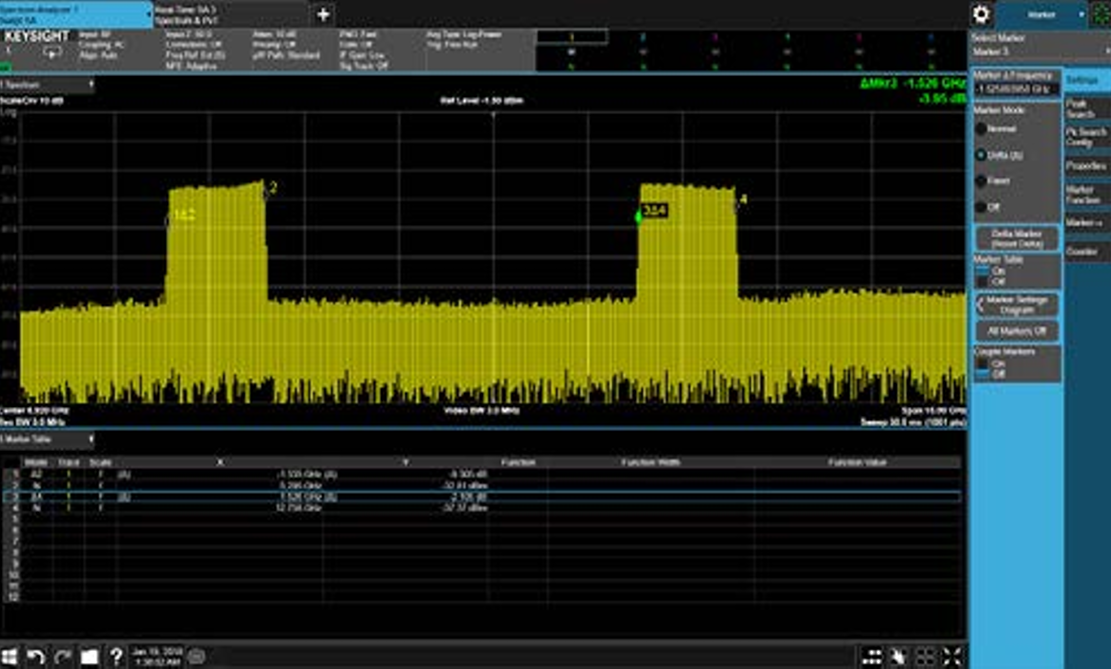Screen dimensions: 1111x669
Task: Select Fixed marker mode
Action: [981, 181]
